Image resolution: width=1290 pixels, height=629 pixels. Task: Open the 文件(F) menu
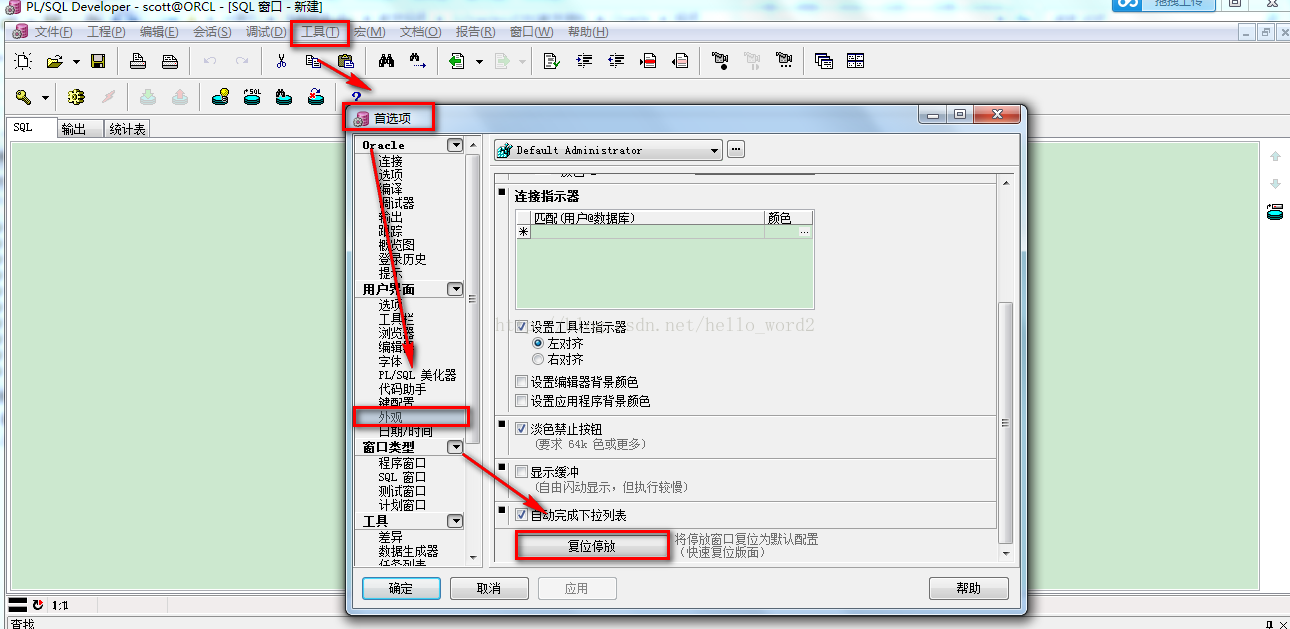(x=53, y=32)
